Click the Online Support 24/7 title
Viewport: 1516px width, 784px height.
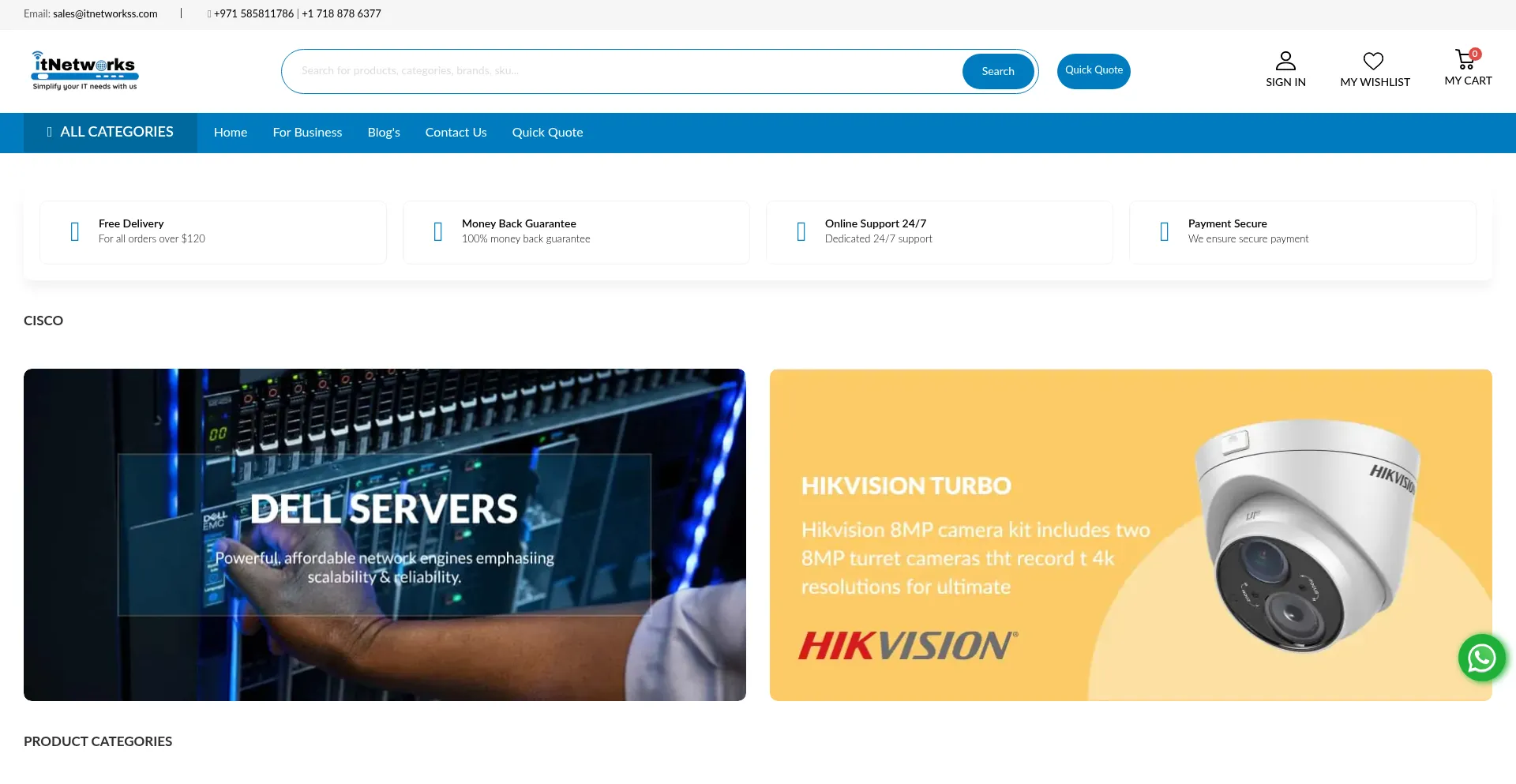pos(876,223)
